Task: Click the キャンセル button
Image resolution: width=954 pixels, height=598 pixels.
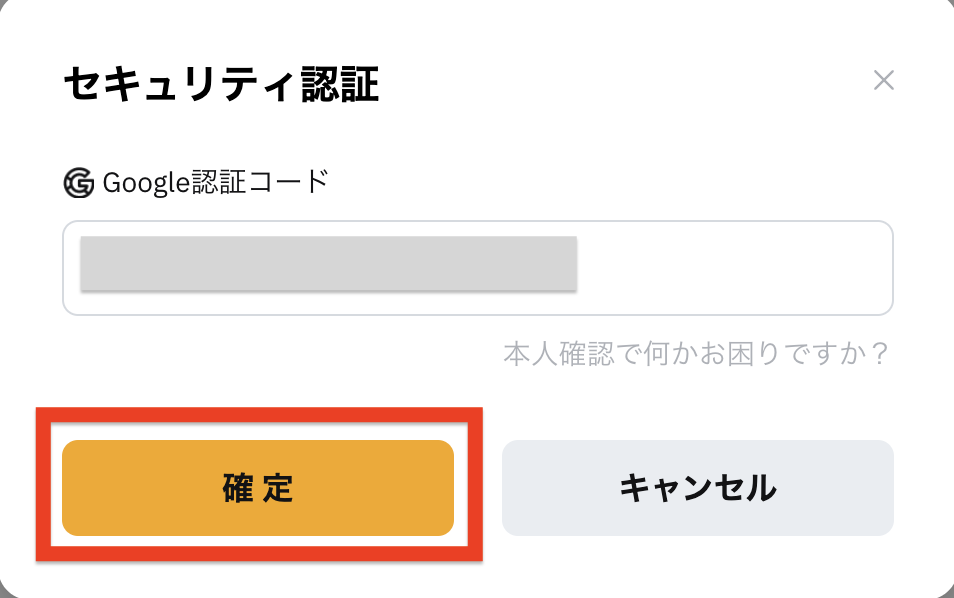Action: (x=698, y=488)
